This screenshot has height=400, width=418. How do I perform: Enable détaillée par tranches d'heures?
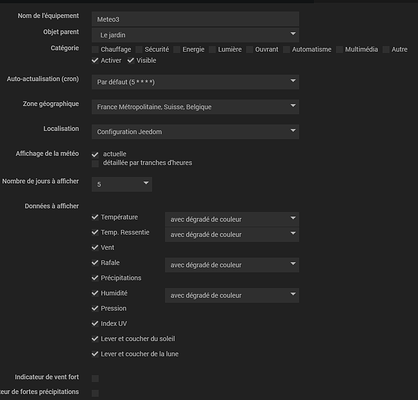pos(95,163)
